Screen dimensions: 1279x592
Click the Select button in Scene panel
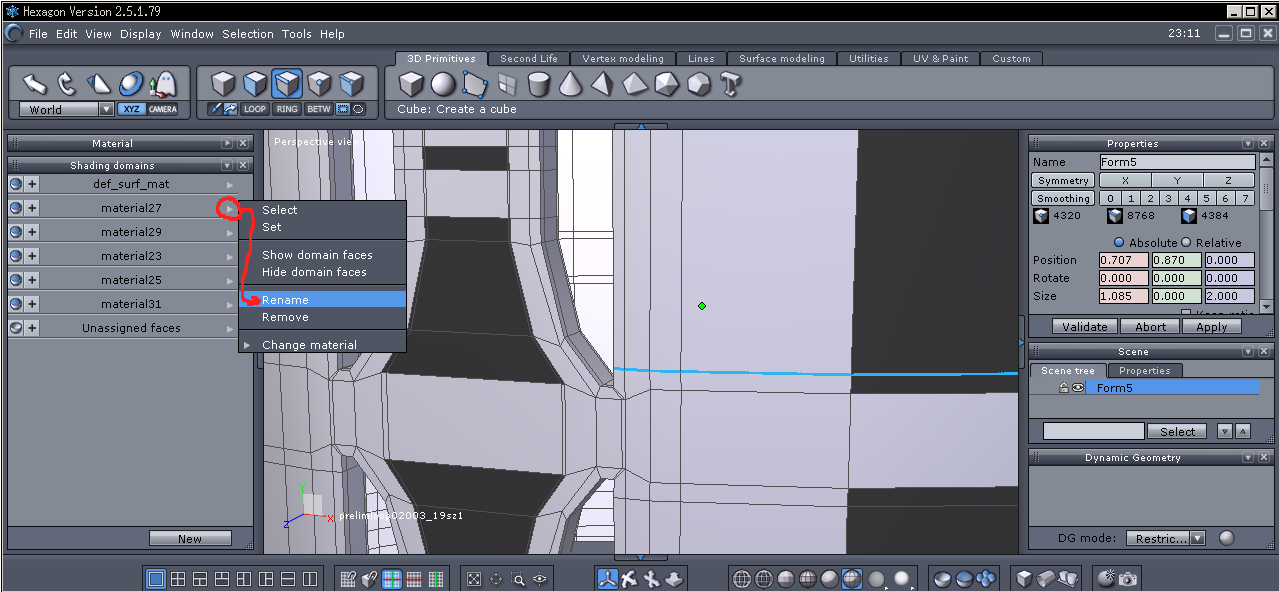(1177, 431)
